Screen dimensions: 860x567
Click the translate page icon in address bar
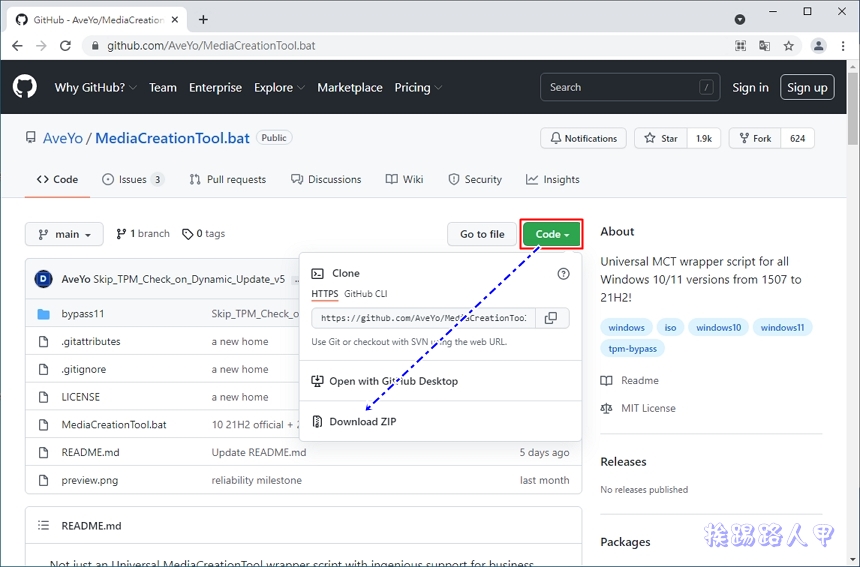pos(765,46)
